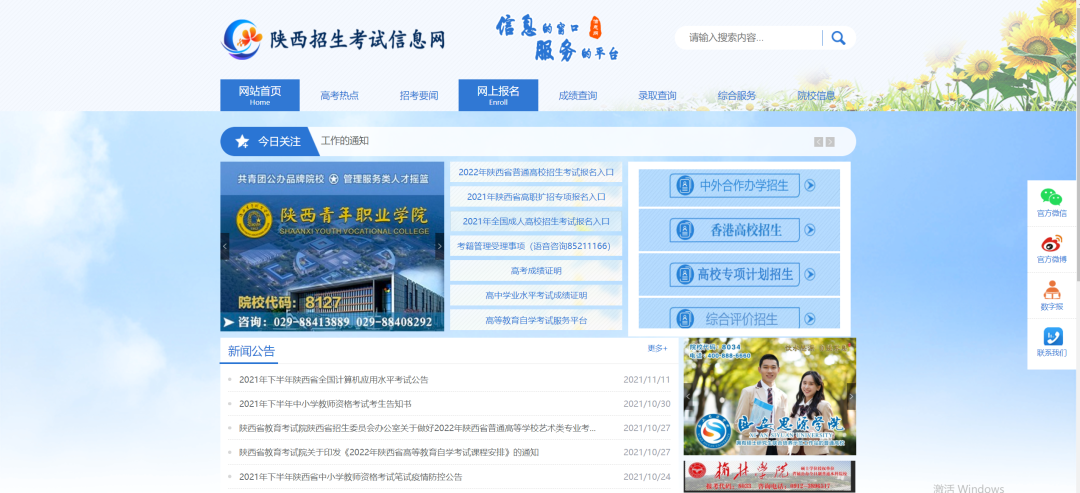1080x493 pixels.
Task: Click the 考籍管理受理事项 link
Action: click(536, 246)
